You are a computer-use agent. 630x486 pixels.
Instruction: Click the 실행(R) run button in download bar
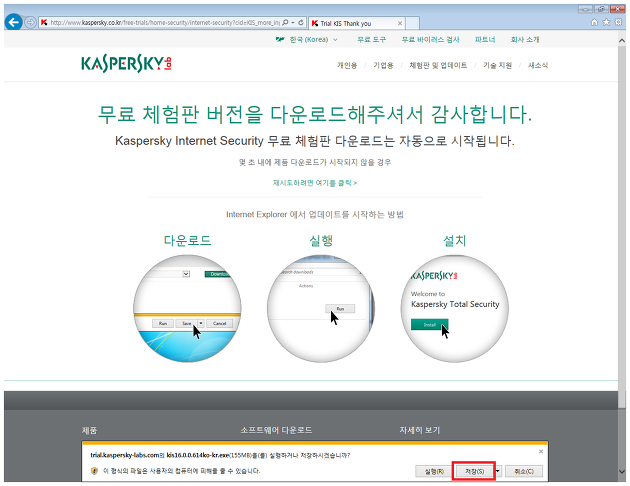click(434, 471)
